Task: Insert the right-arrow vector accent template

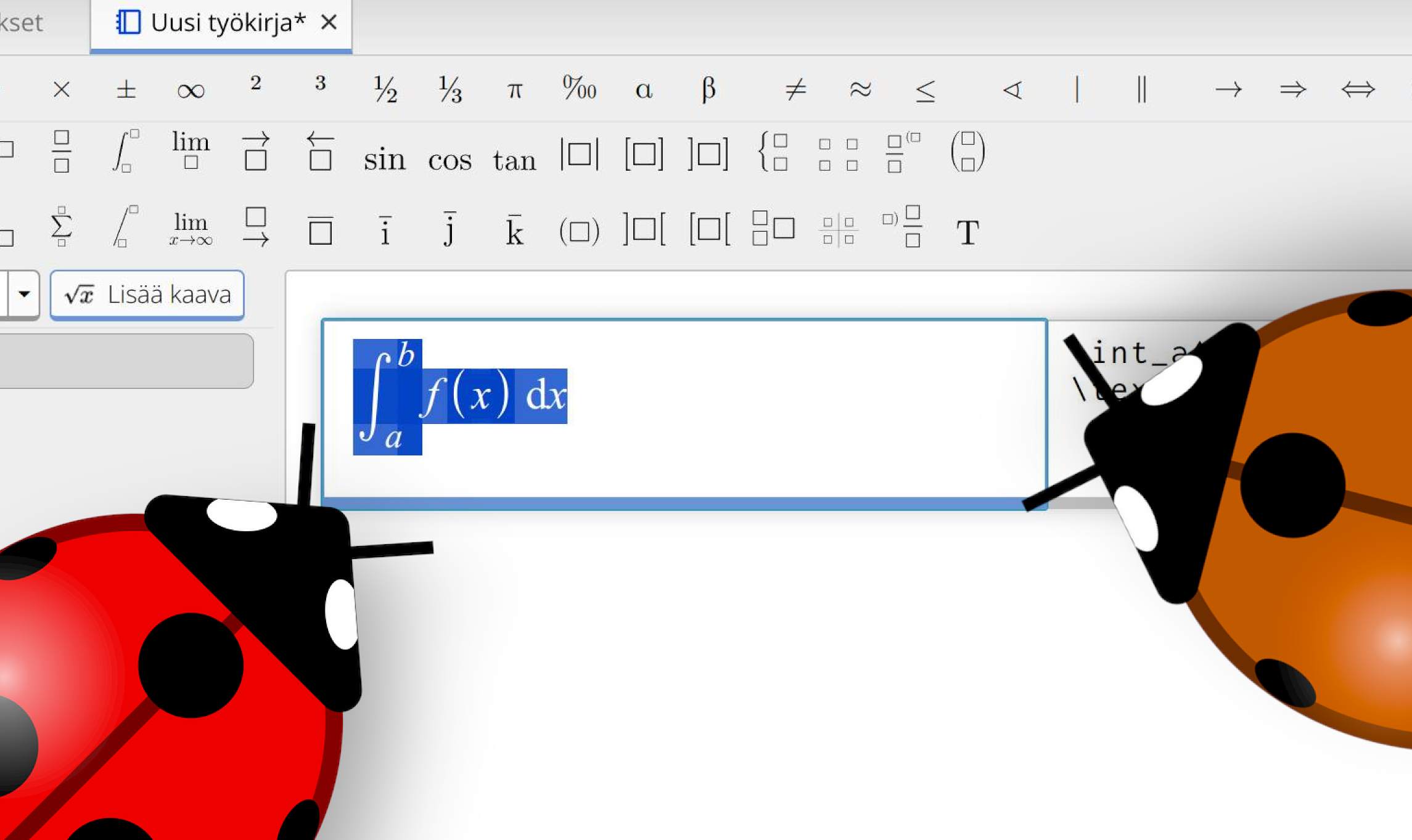Action: tap(256, 151)
